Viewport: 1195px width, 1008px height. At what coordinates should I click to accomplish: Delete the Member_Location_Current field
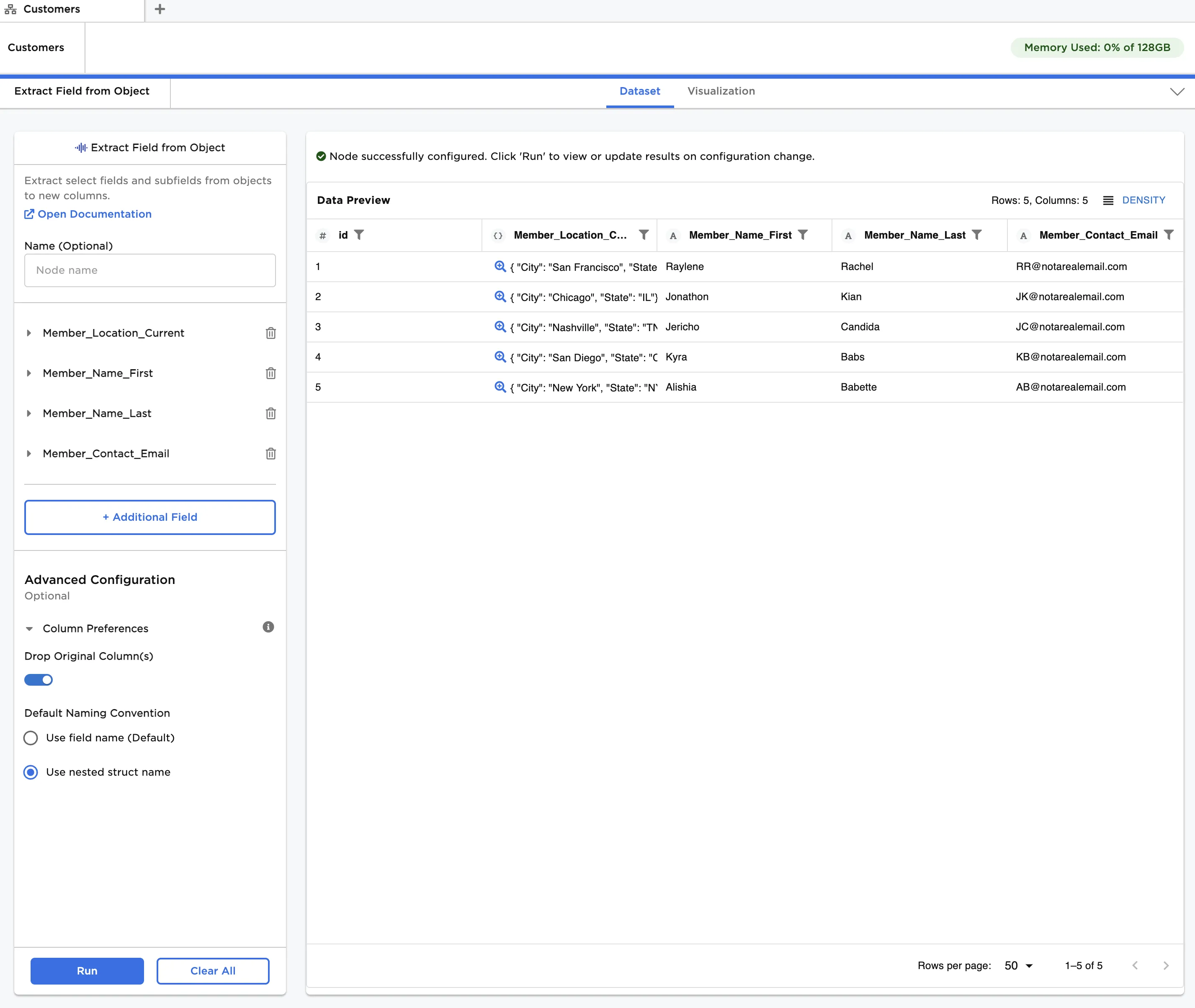(270, 333)
